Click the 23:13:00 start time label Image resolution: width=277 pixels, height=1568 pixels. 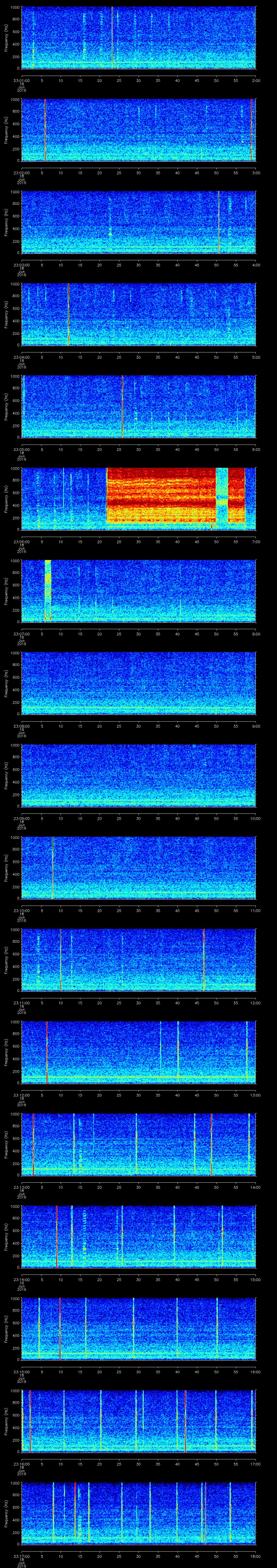[21, 1187]
